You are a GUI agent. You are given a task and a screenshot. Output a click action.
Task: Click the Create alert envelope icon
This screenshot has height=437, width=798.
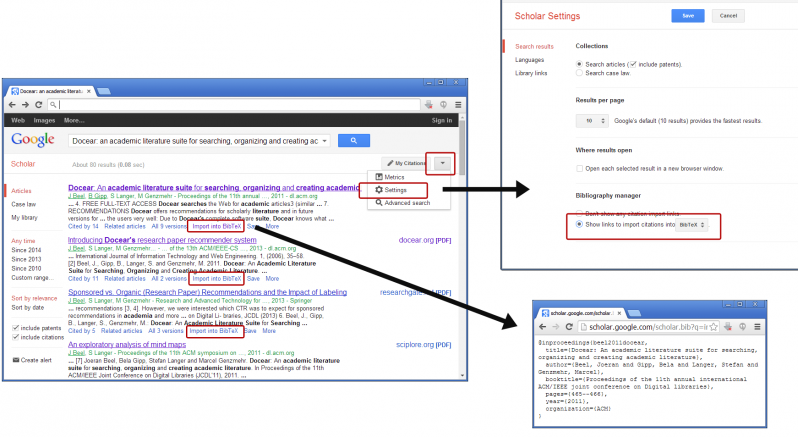pyautogui.click(x=16, y=360)
